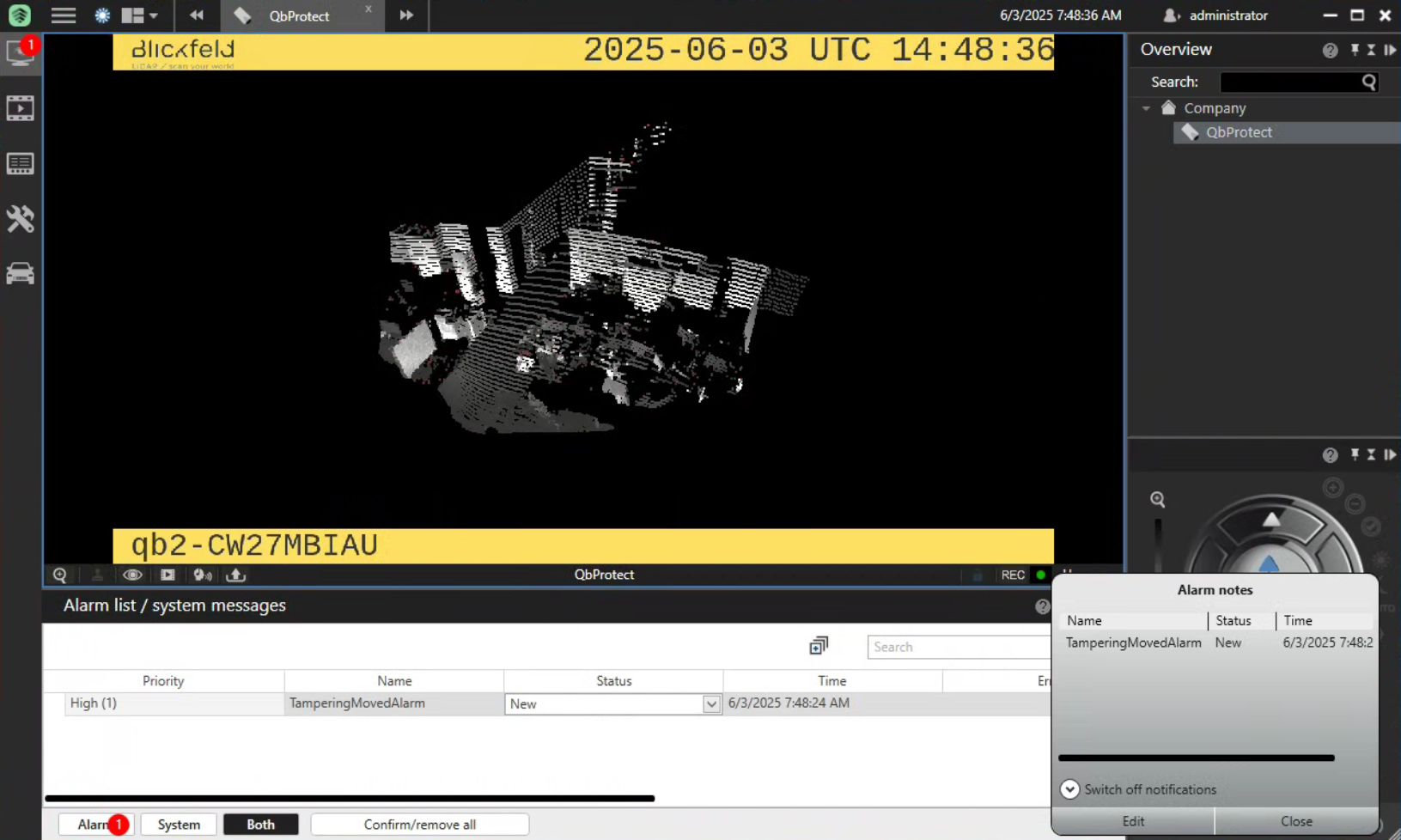Open the archive player from the left sidebar
Viewport: 1401px width, 840px height.
click(x=20, y=108)
